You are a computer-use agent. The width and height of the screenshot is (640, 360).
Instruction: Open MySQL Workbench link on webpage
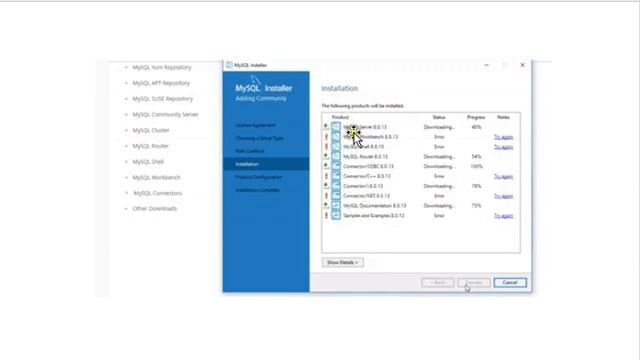point(156,178)
